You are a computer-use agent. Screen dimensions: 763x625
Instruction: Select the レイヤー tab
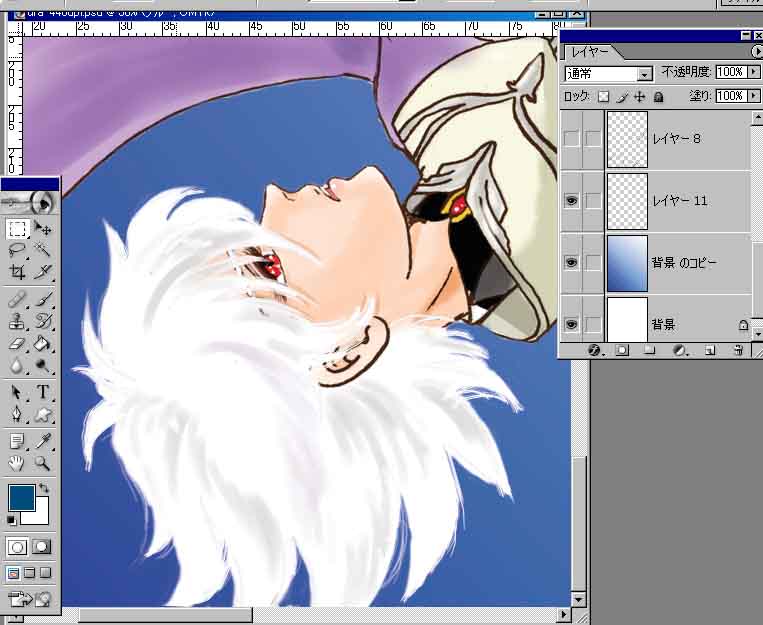589,51
